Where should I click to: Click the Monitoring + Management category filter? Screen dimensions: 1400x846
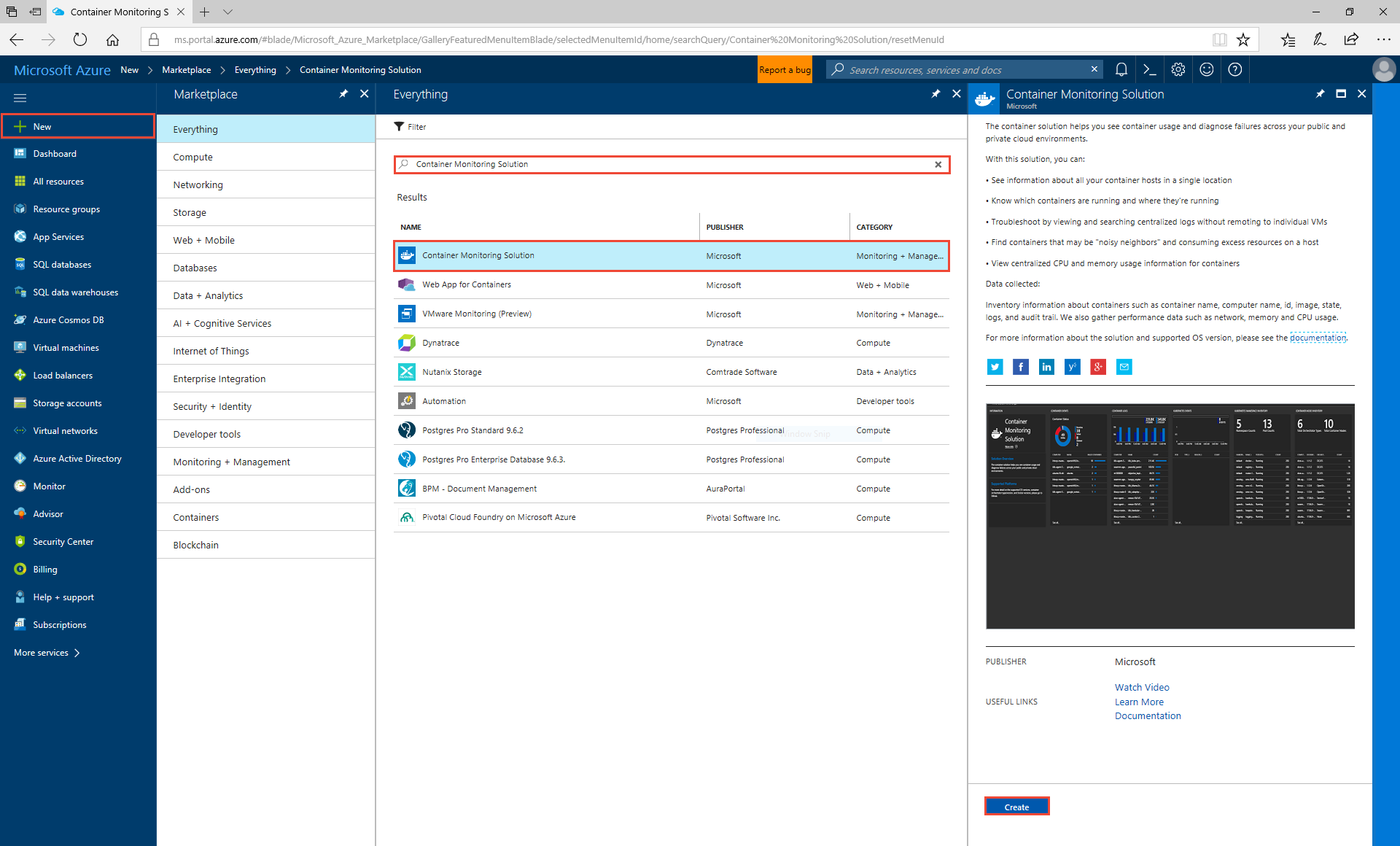tap(231, 461)
